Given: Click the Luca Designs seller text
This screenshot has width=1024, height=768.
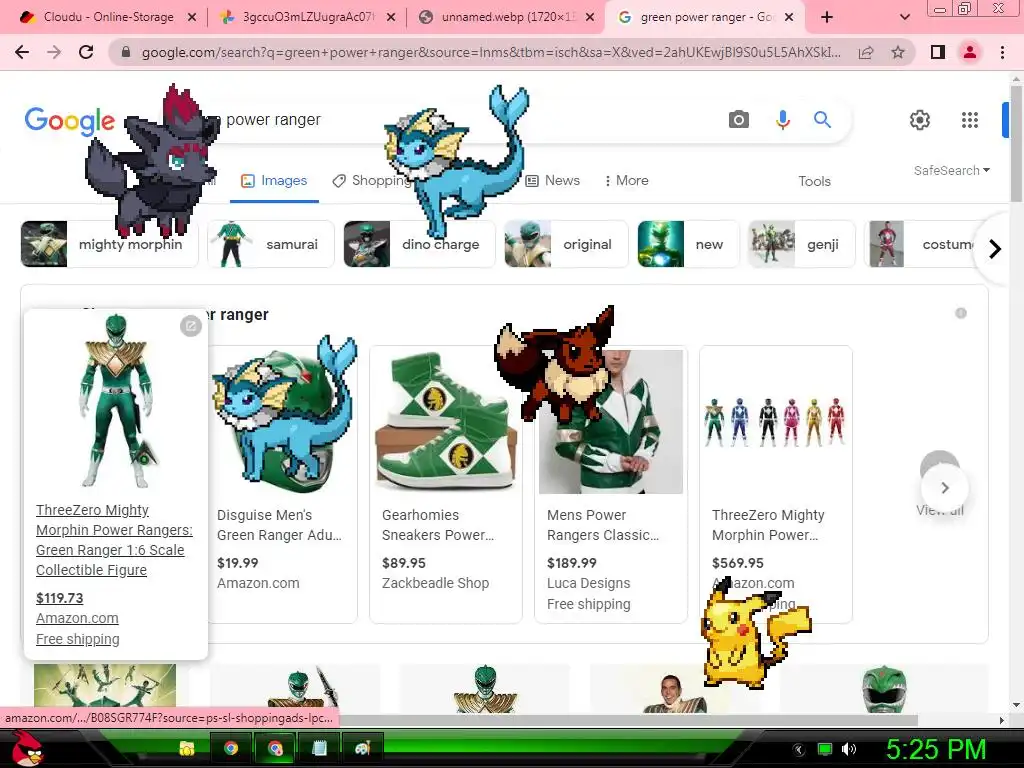Looking at the screenshot, I should click(x=588, y=583).
